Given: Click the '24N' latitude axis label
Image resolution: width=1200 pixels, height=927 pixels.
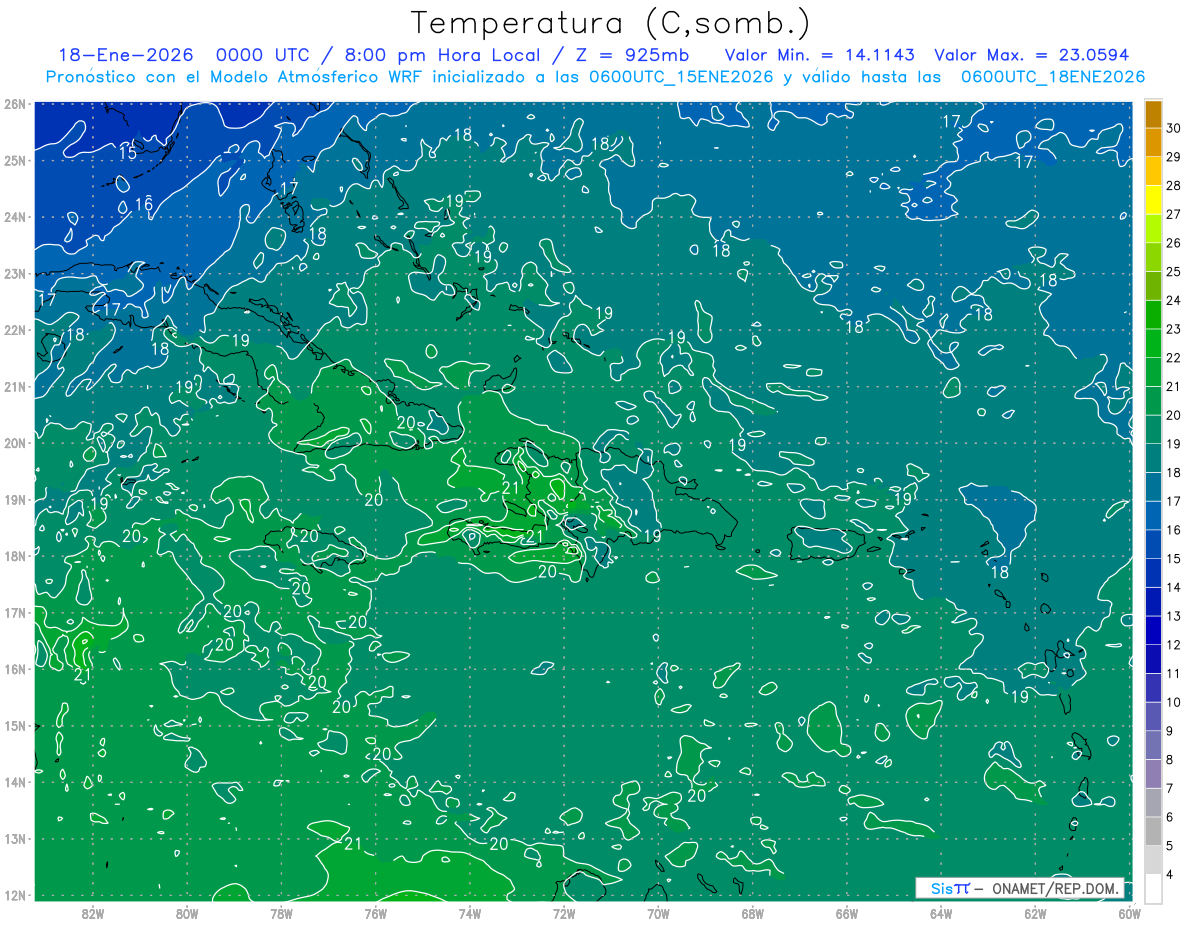Looking at the screenshot, I should click(16, 217).
